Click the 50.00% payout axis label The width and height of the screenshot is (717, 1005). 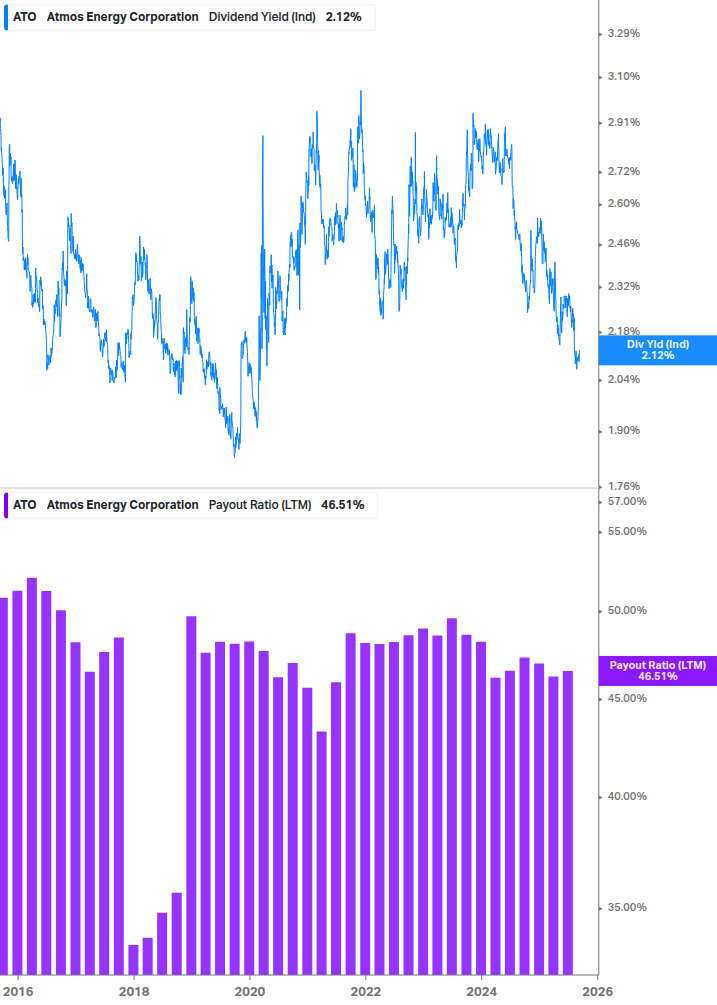(627, 611)
